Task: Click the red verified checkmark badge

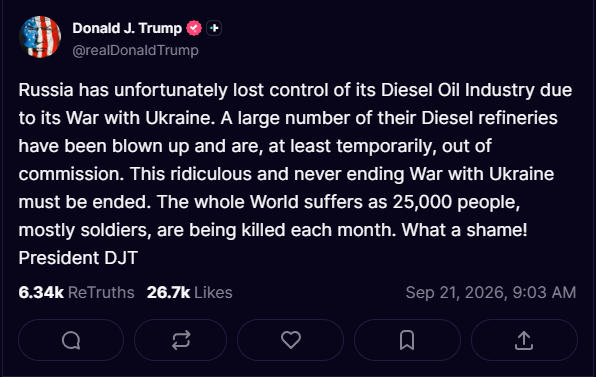Action: click(194, 28)
